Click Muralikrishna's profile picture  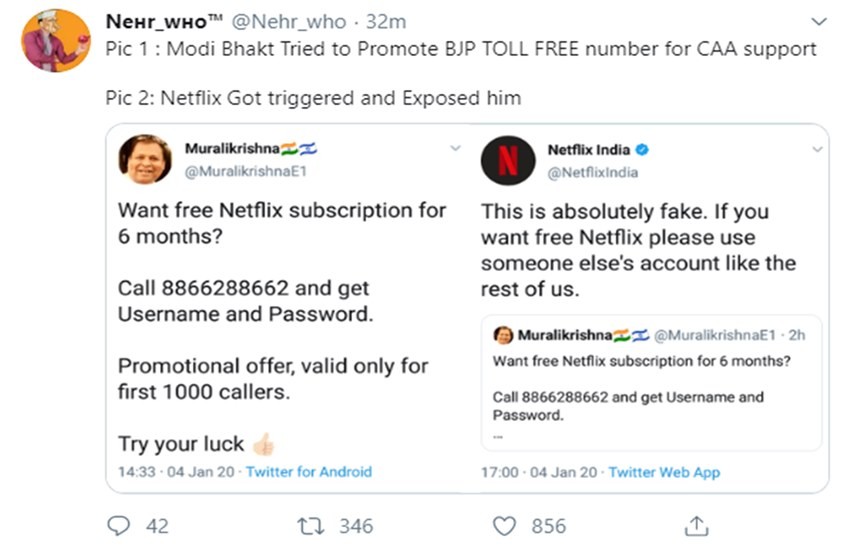146,159
